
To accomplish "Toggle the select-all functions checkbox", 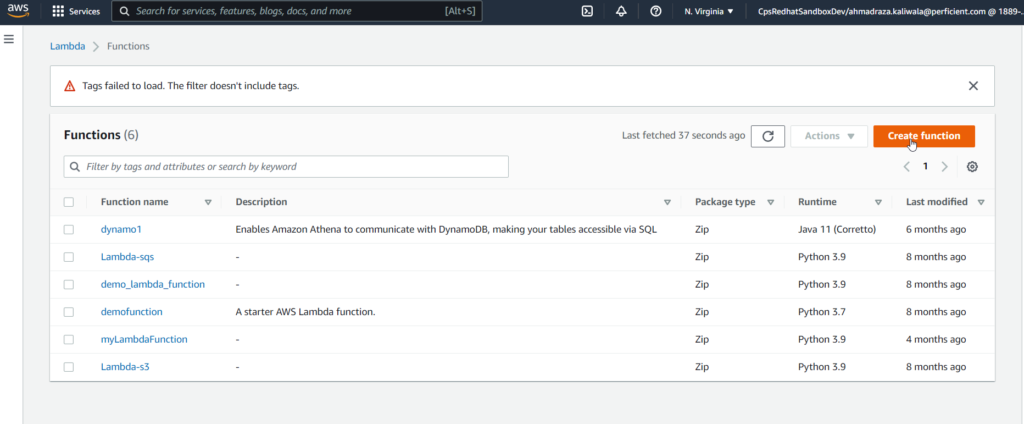I will (x=69, y=202).
